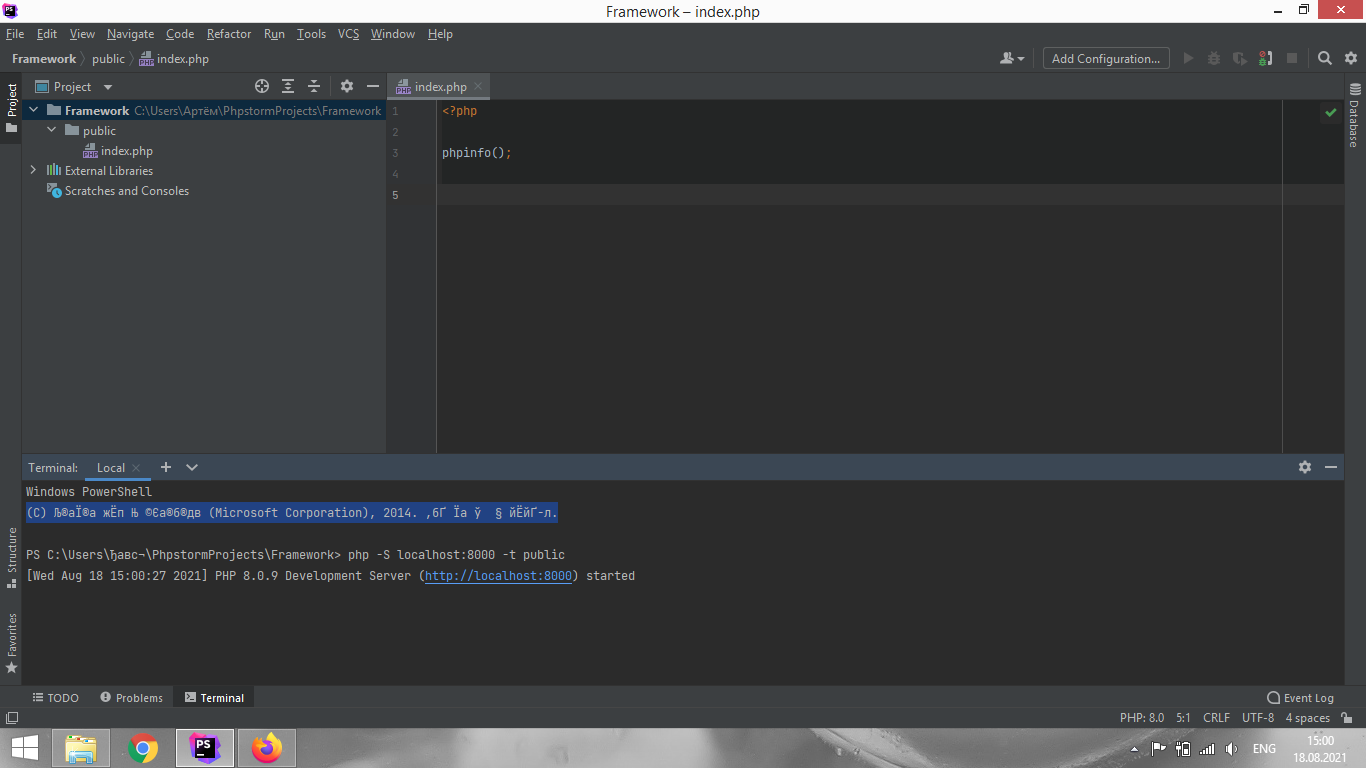Image resolution: width=1366 pixels, height=768 pixels.
Task: Toggle the Project tool window side tab
Action: [x=11, y=108]
